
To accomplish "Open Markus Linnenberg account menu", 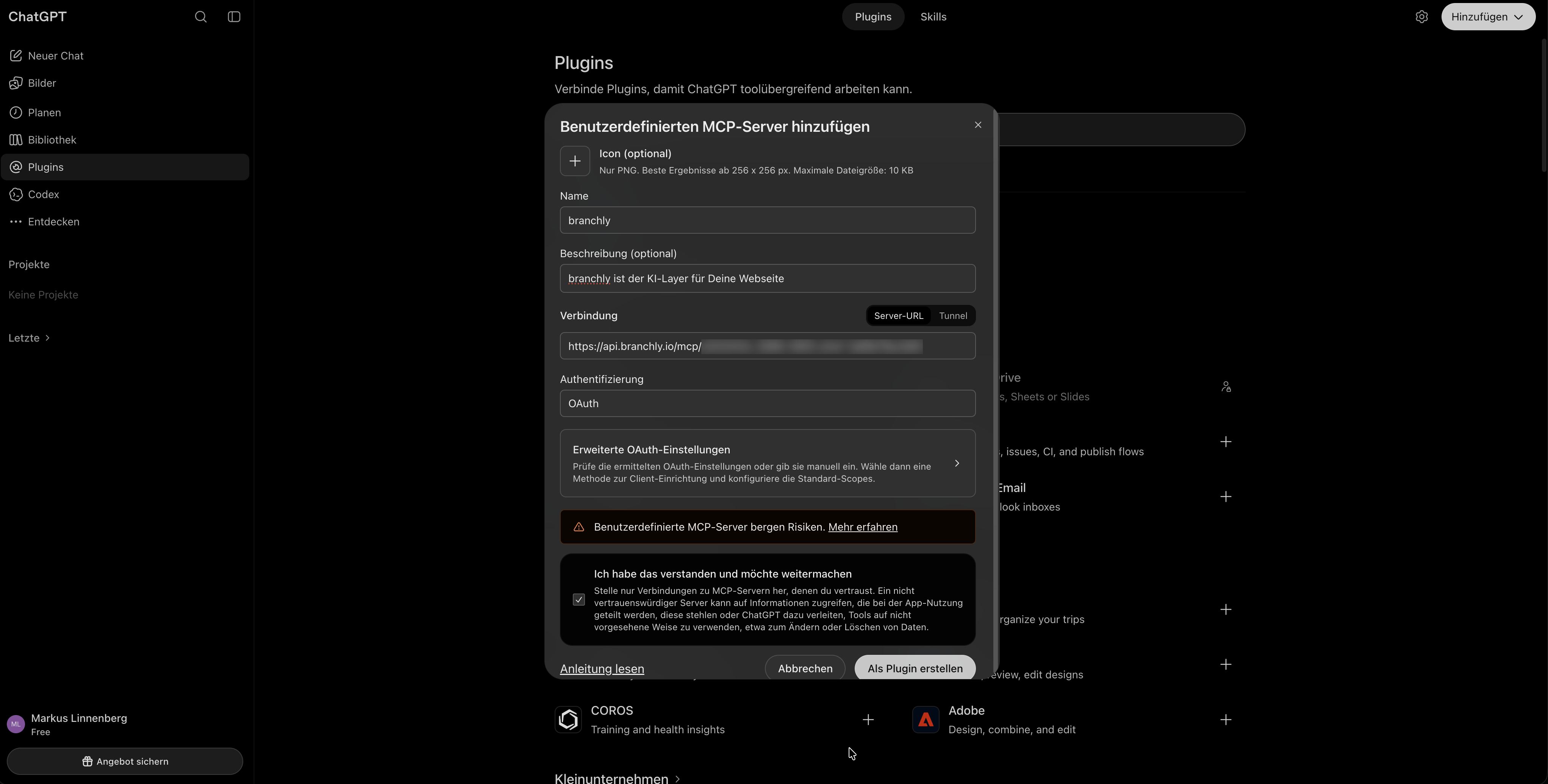I will coord(125,725).
